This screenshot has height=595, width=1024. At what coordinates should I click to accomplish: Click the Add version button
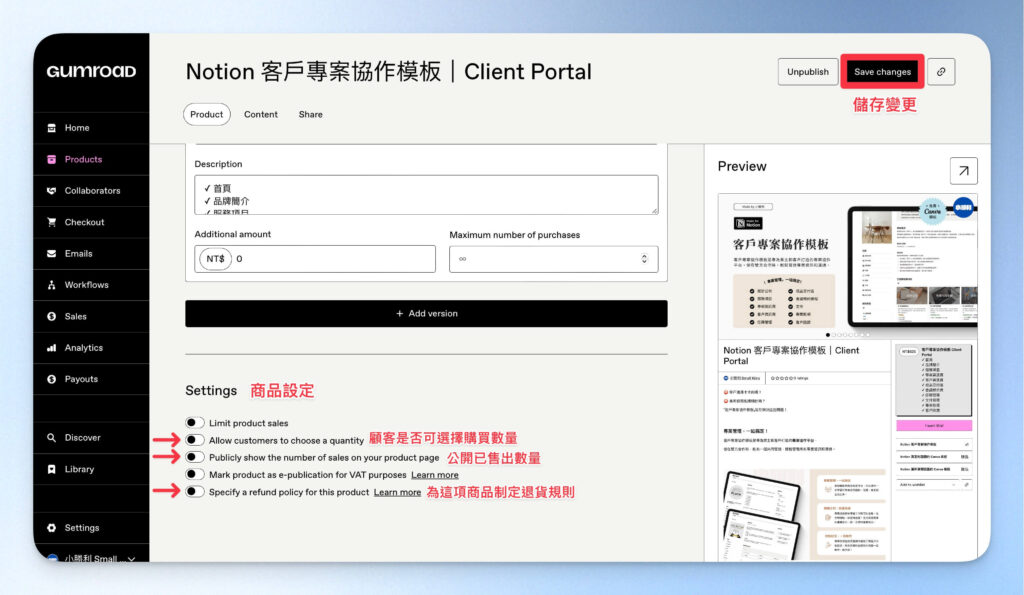click(426, 314)
